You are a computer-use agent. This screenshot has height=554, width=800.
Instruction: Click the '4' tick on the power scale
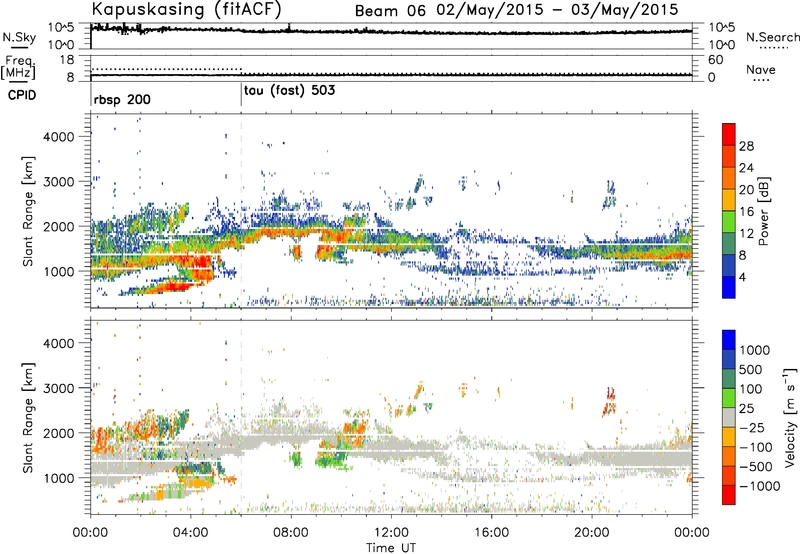[x=742, y=278]
